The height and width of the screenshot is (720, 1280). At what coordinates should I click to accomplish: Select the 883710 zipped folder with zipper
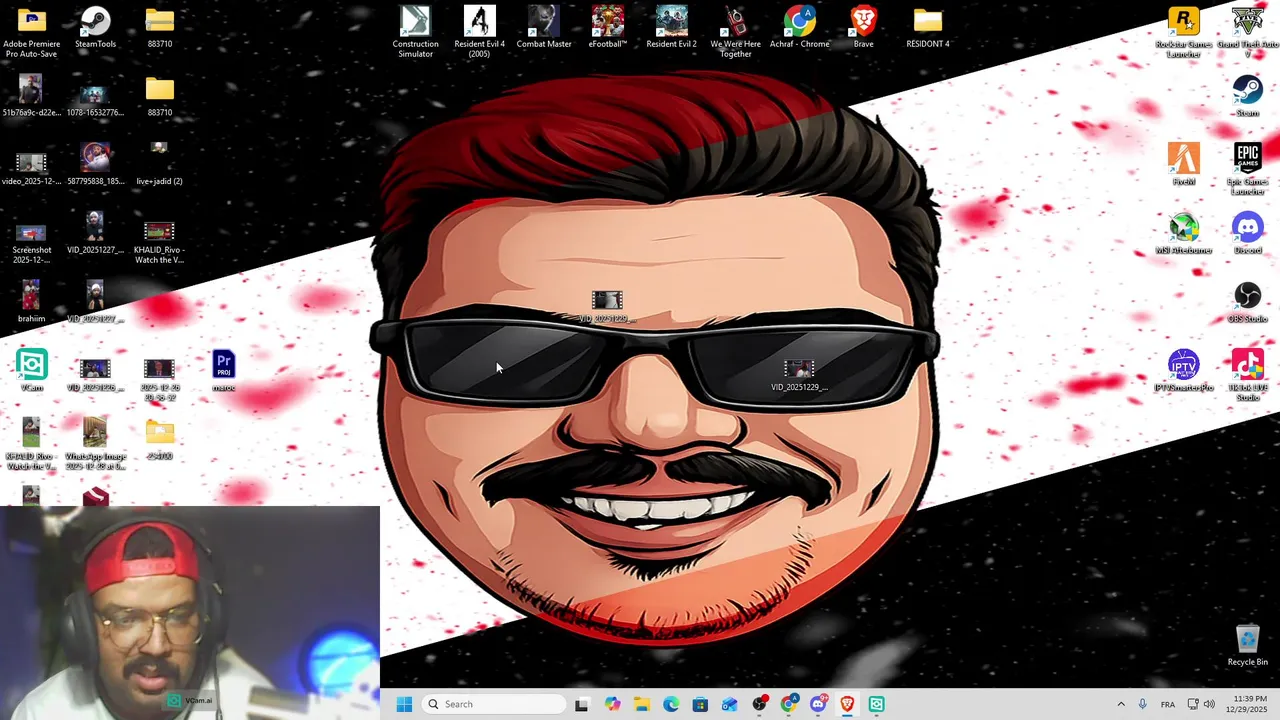coord(159,28)
